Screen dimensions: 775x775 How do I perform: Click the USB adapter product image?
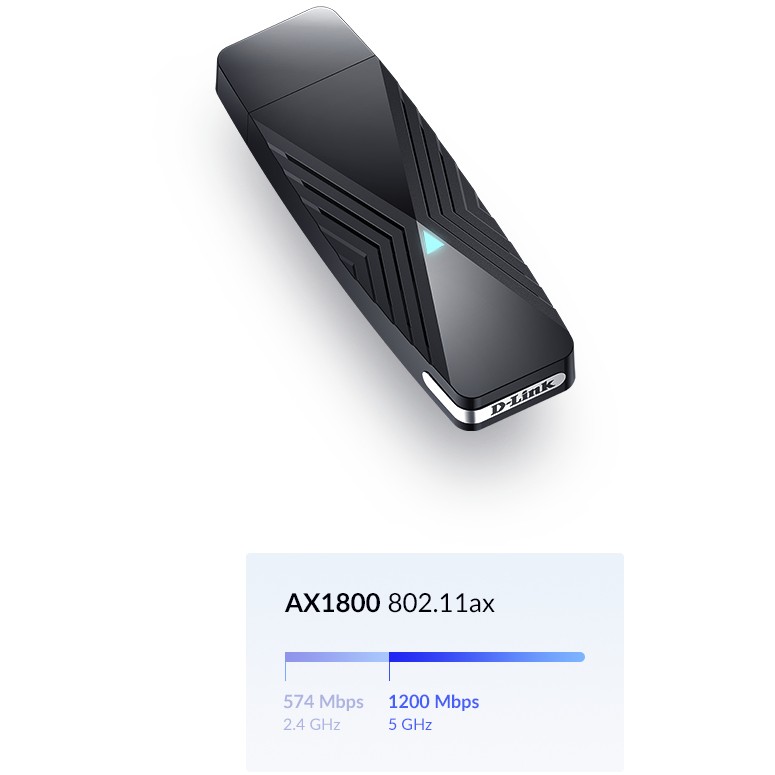pos(395,217)
